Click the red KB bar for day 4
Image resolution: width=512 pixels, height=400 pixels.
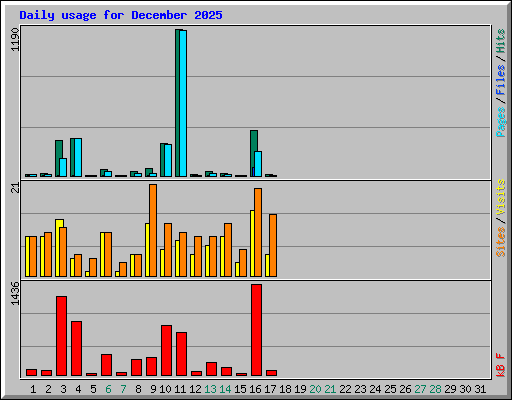pos(76,348)
